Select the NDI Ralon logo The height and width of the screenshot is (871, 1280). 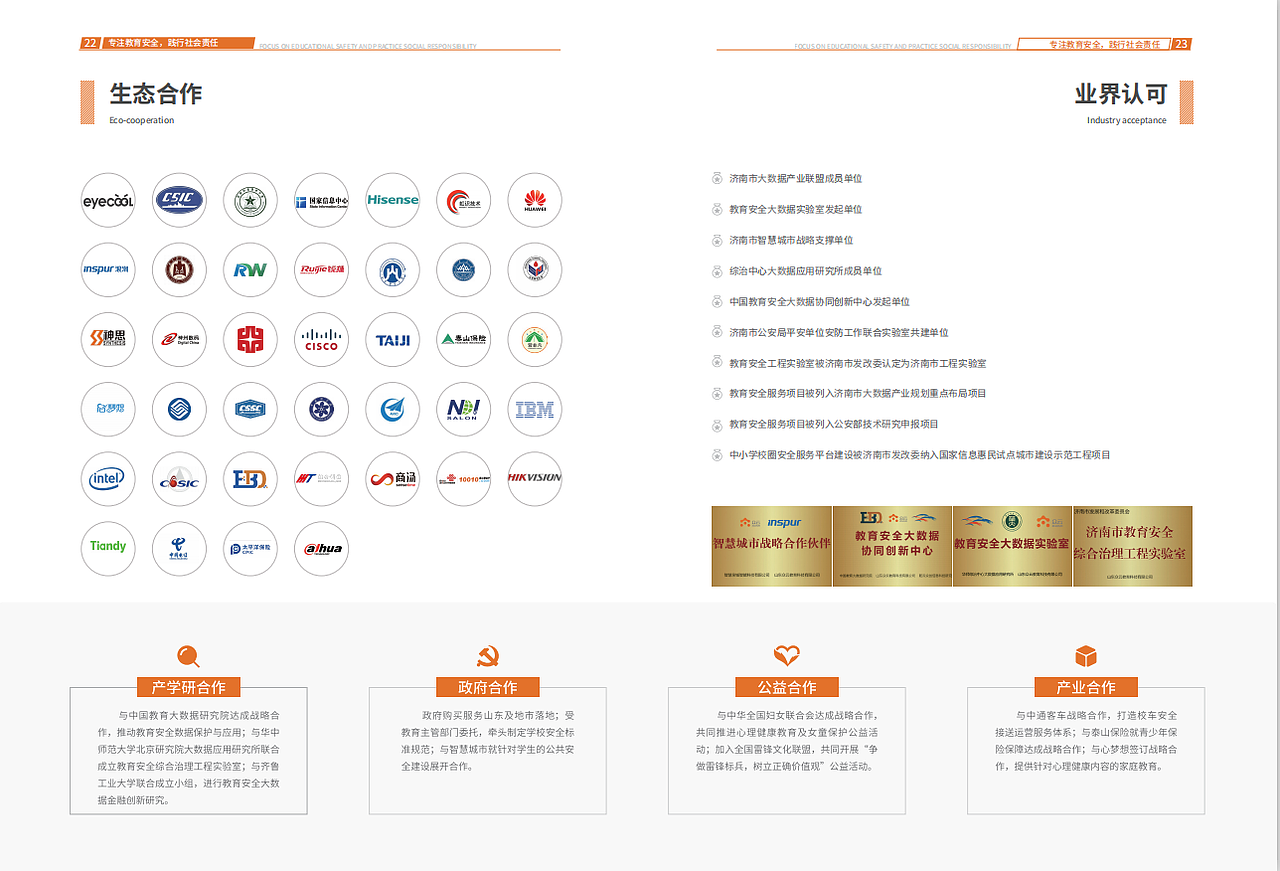464,409
